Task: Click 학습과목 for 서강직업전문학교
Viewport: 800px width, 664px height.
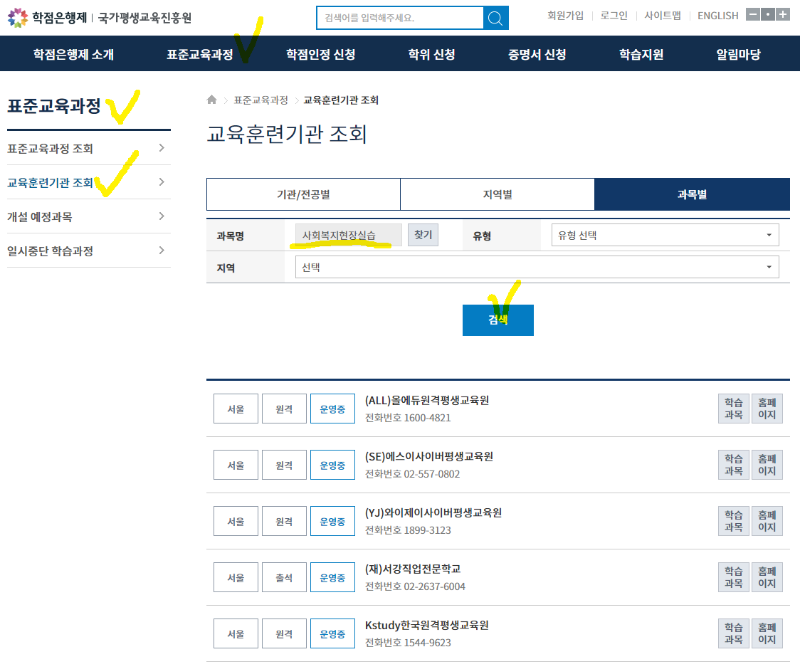Action: pyautogui.click(x=733, y=576)
